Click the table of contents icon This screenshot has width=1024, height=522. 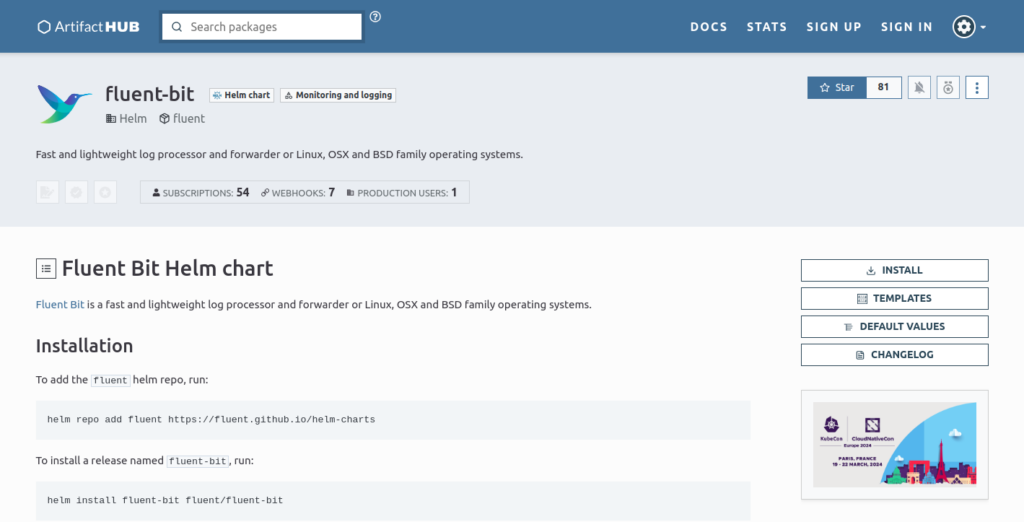(46, 268)
